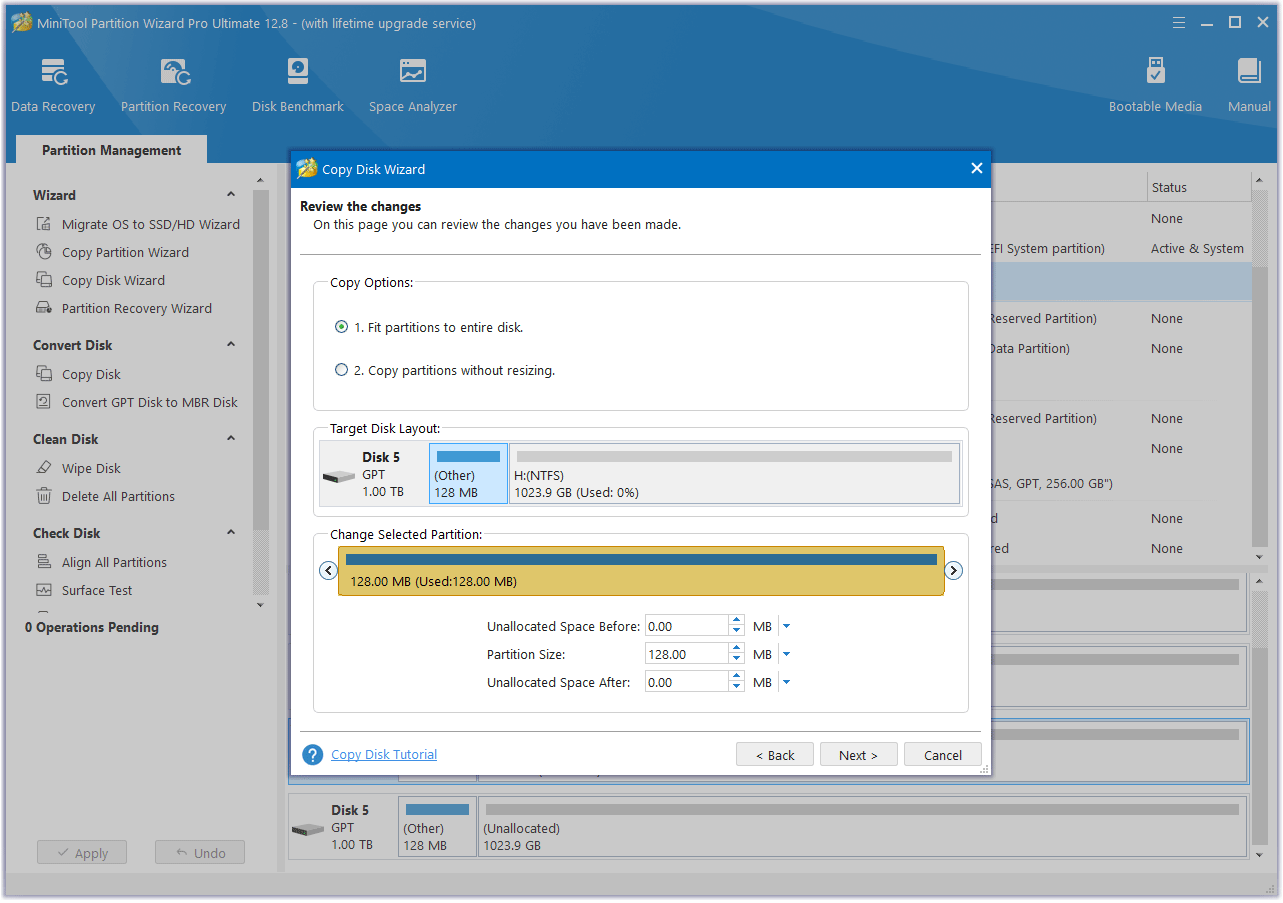The height and width of the screenshot is (903, 1283).
Task: Select (Other) 128 MB partition in Target Layout
Action: click(468, 474)
